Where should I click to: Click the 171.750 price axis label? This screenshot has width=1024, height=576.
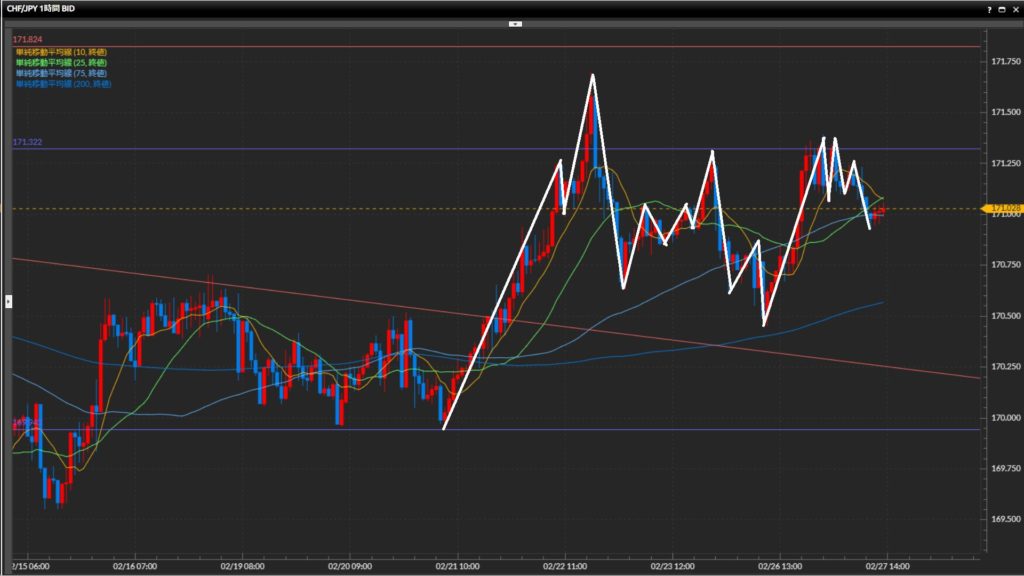pos(1003,61)
